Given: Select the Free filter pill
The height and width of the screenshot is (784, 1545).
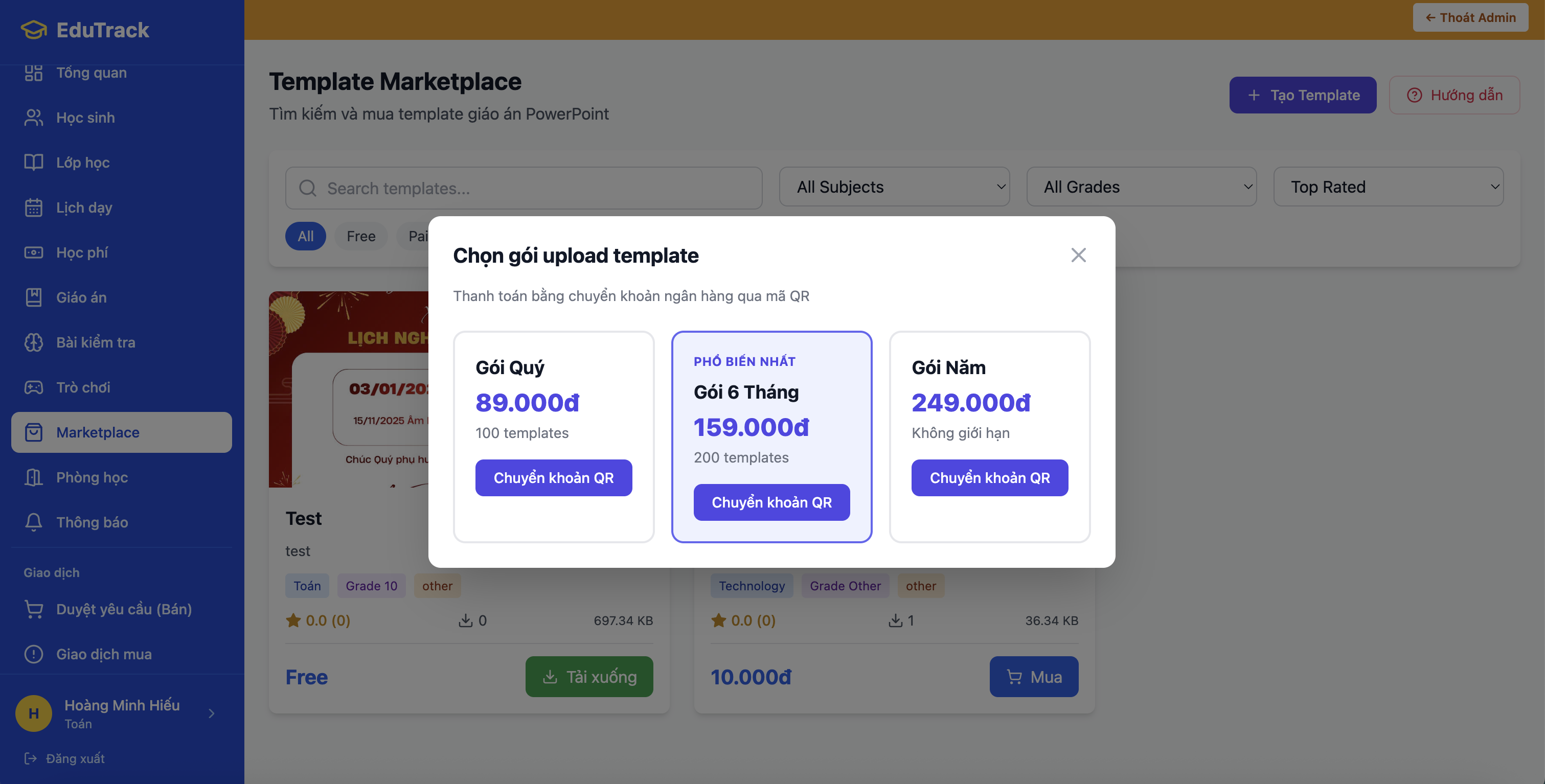Looking at the screenshot, I should (360, 236).
